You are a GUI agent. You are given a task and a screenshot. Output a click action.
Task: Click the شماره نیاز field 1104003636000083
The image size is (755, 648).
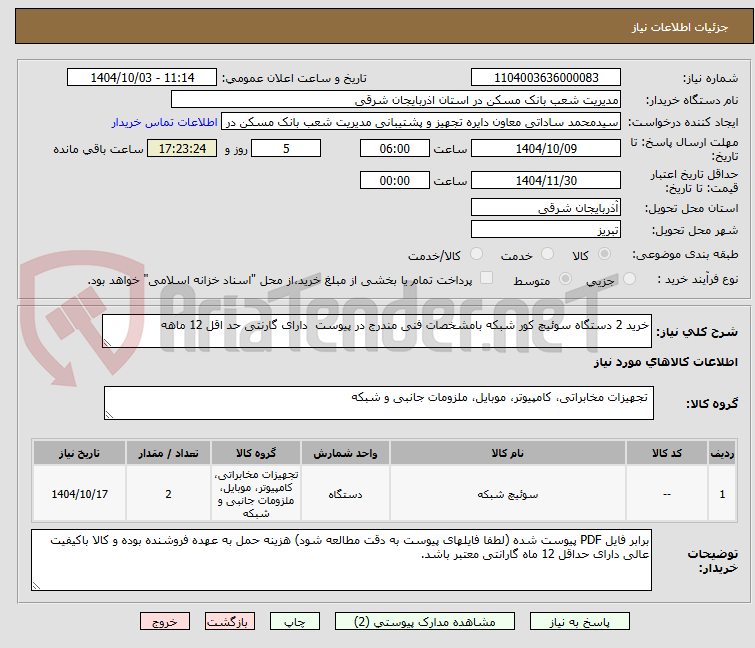coord(546,78)
